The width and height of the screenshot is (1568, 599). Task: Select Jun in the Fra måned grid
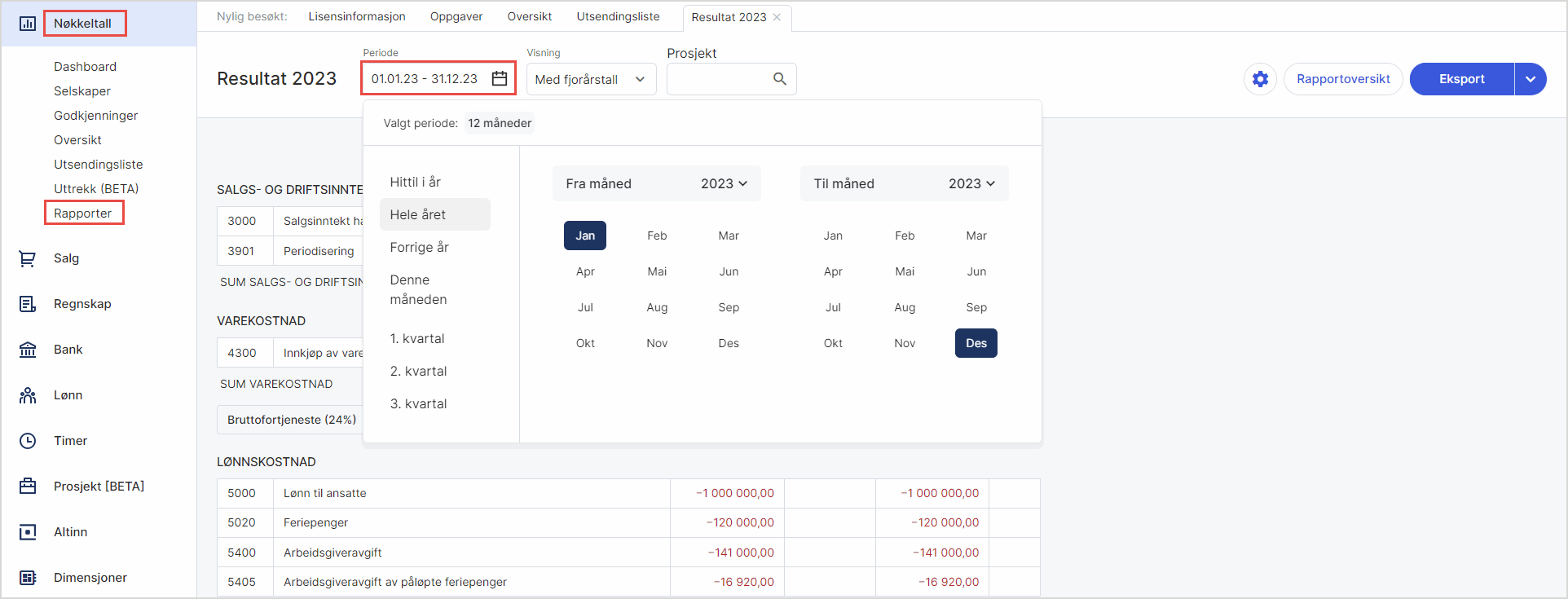coord(729,271)
